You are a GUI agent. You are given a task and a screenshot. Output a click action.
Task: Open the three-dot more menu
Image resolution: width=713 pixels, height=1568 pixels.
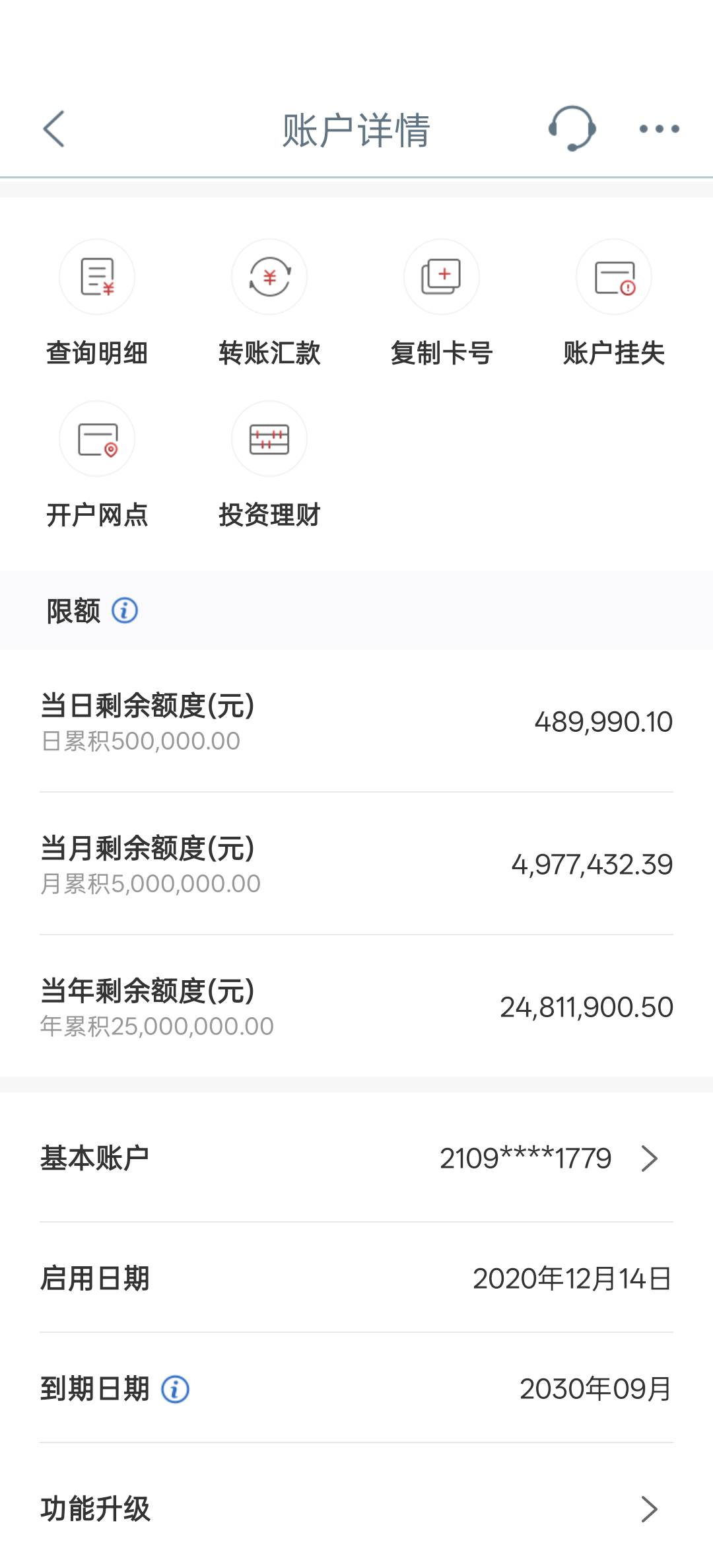coord(659,129)
